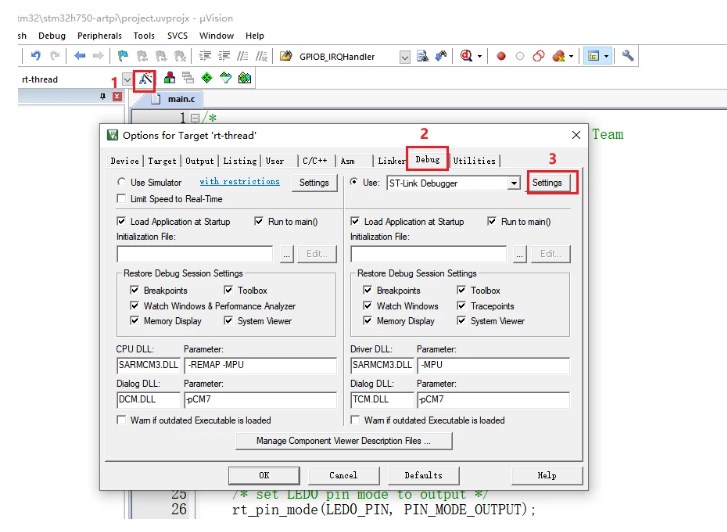Click Find in Files icon
727x532 pixels.
(x=286, y=56)
